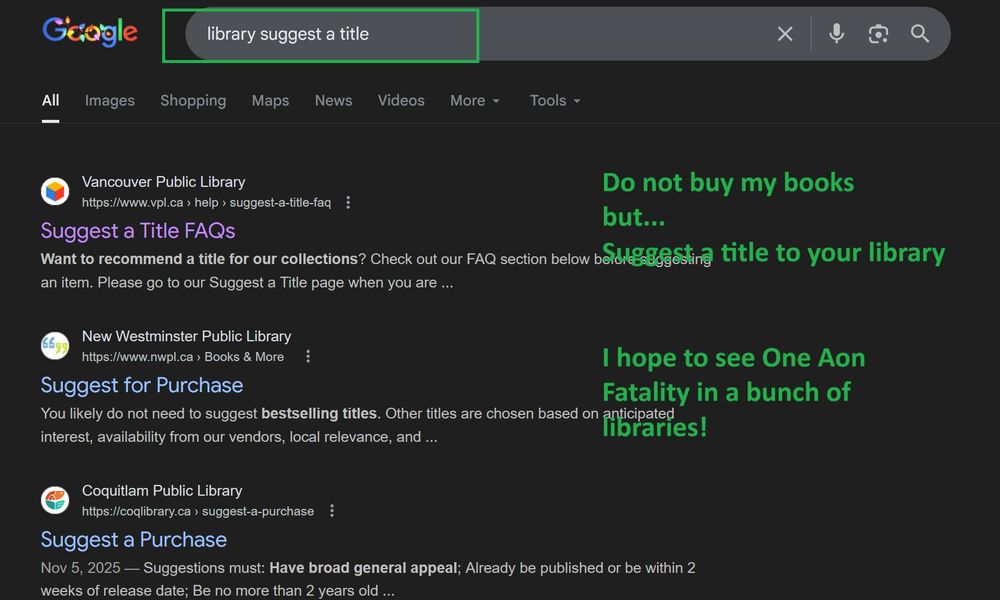1000x600 pixels.
Task: Switch to the Images tab
Action: click(110, 100)
